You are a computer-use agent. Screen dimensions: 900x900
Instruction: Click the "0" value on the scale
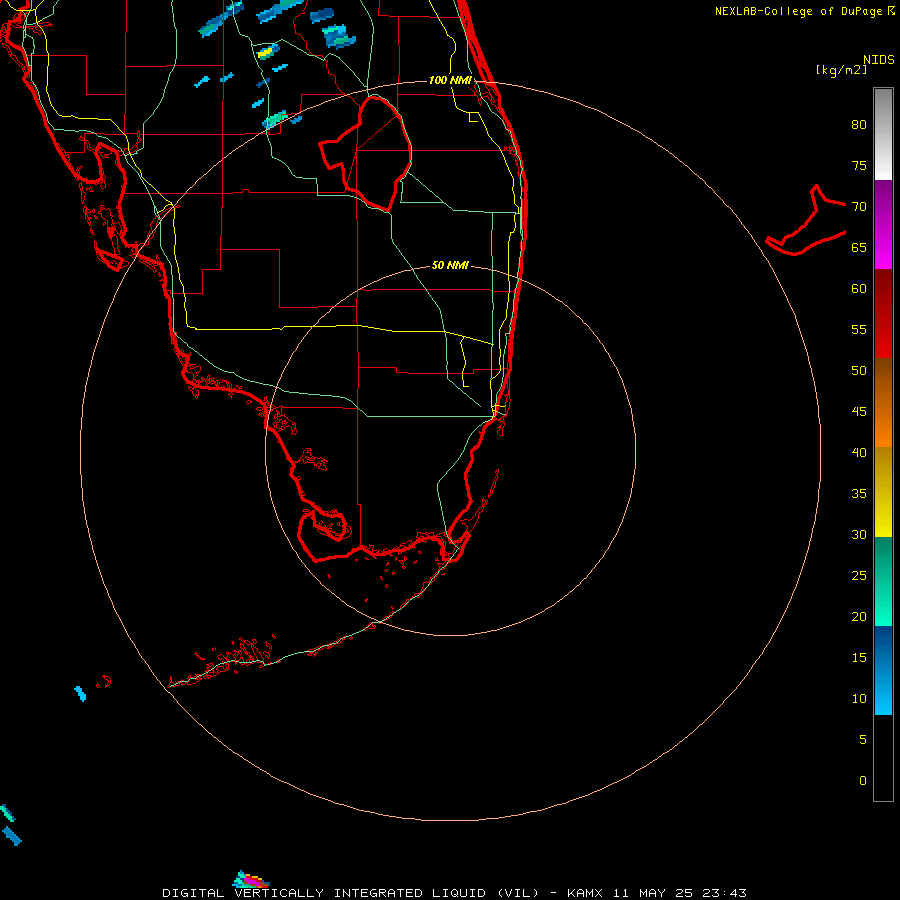pyautogui.click(x=862, y=781)
